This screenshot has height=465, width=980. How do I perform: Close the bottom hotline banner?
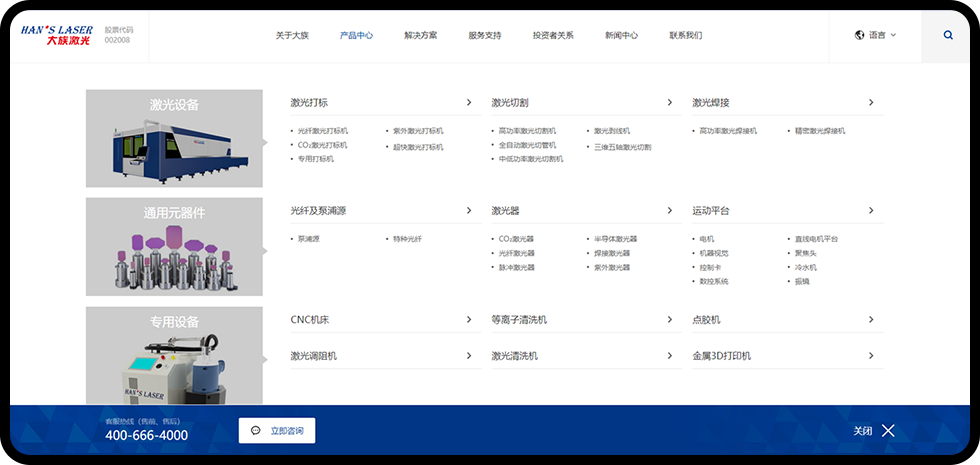pyautogui.click(x=888, y=431)
